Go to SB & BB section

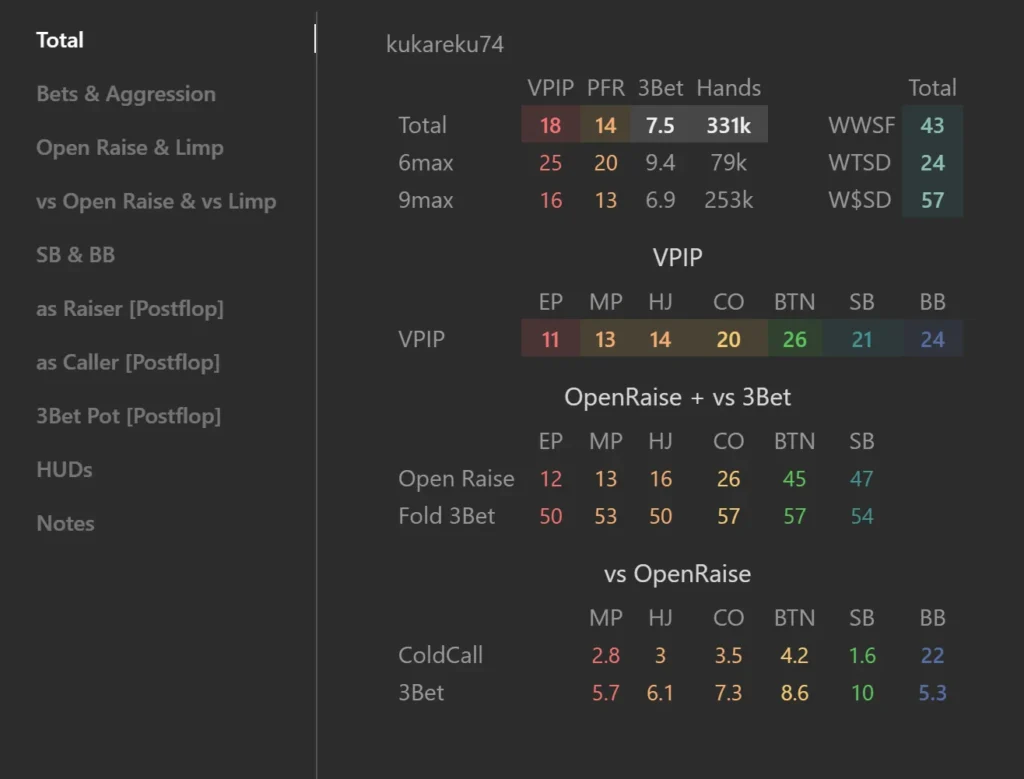click(x=75, y=255)
